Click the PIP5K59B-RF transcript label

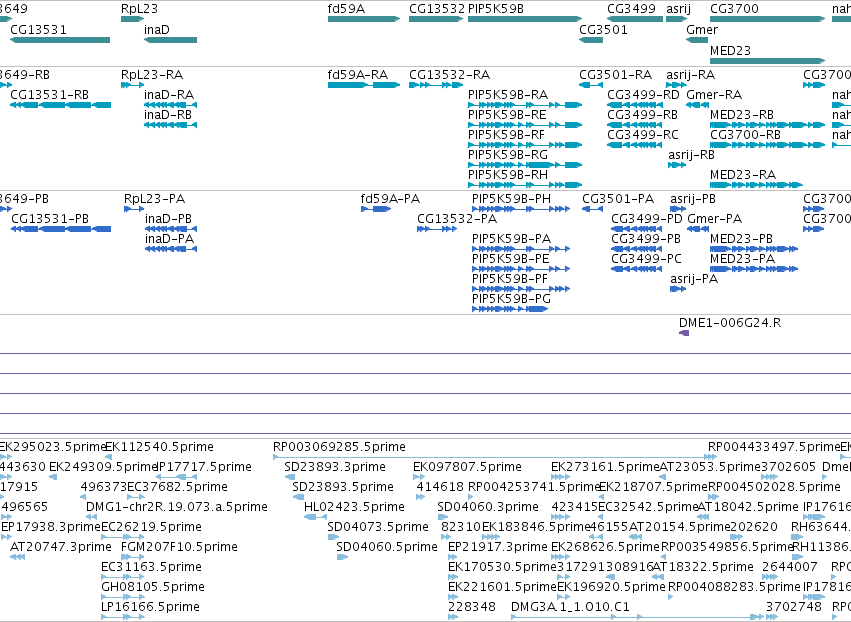pyautogui.click(x=506, y=135)
